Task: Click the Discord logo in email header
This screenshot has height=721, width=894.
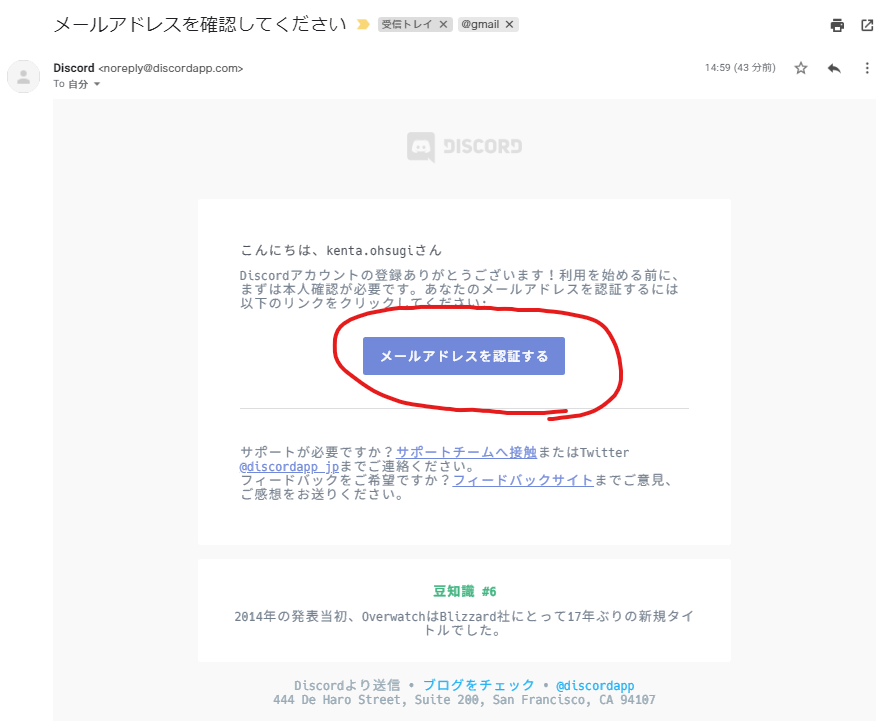Action: 464,147
